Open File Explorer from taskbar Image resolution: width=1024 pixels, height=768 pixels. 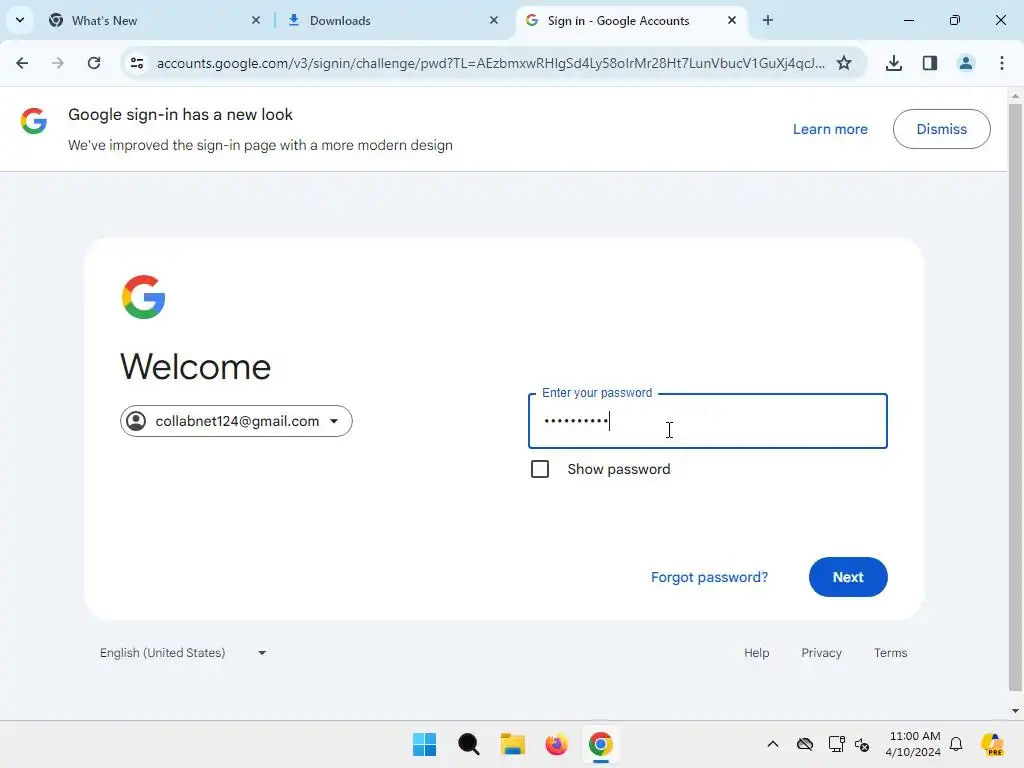click(x=513, y=744)
